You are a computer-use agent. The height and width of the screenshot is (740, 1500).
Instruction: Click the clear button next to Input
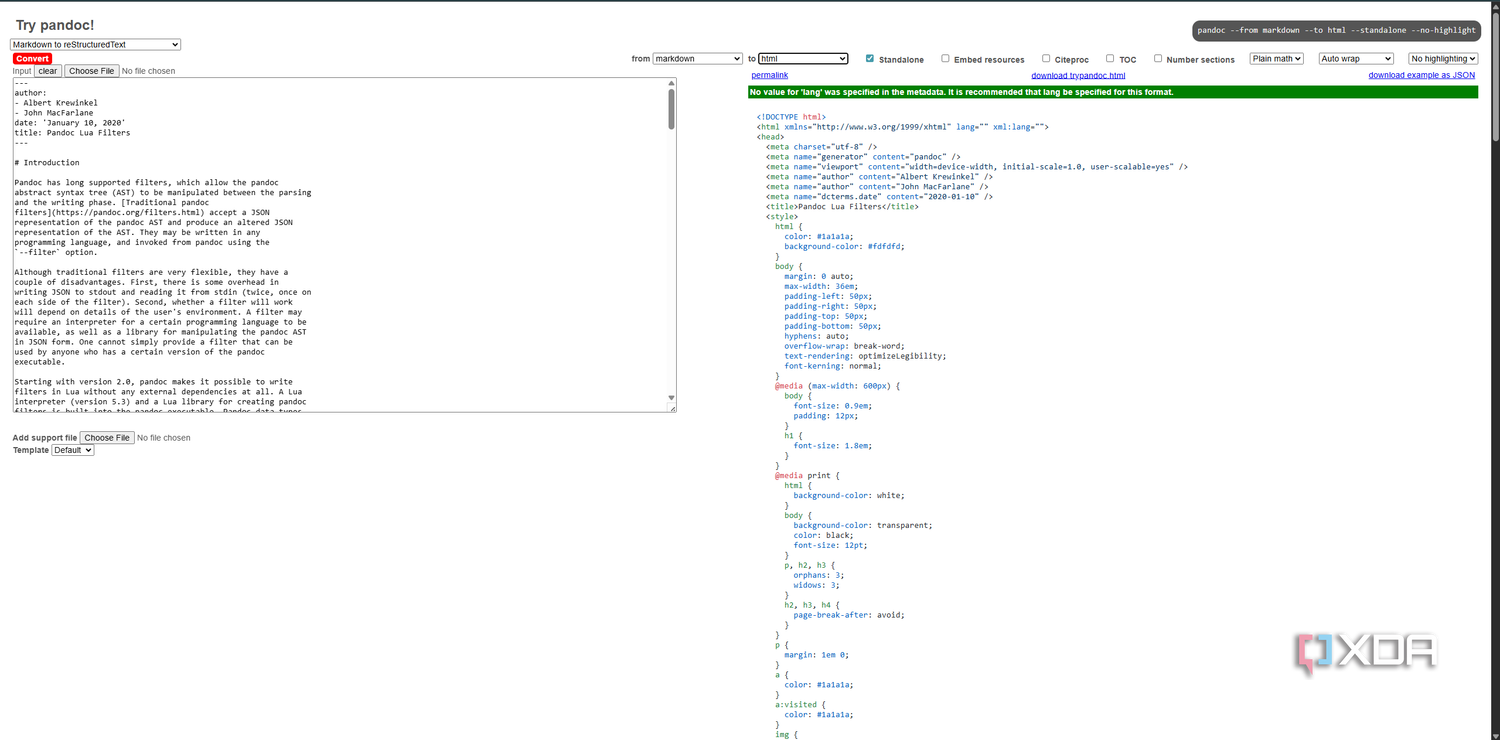48,71
